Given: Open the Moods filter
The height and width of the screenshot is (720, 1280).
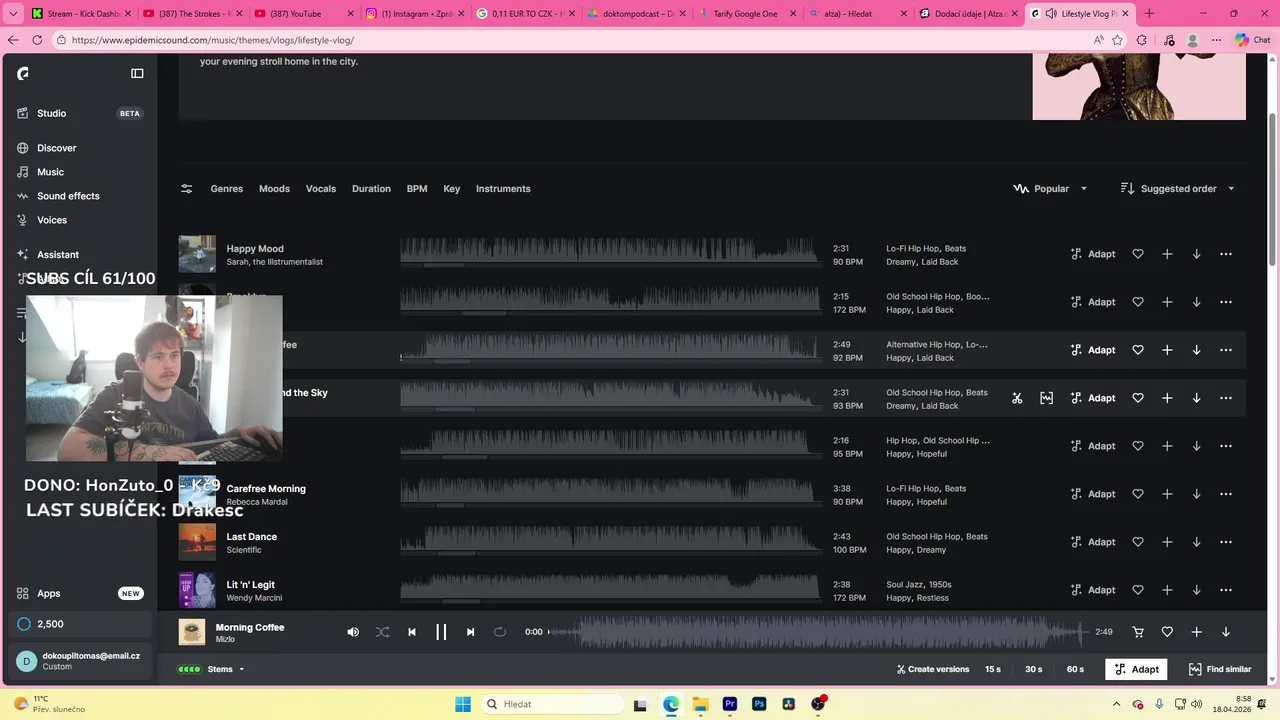Looking at the screenshot, I should 274,188.
